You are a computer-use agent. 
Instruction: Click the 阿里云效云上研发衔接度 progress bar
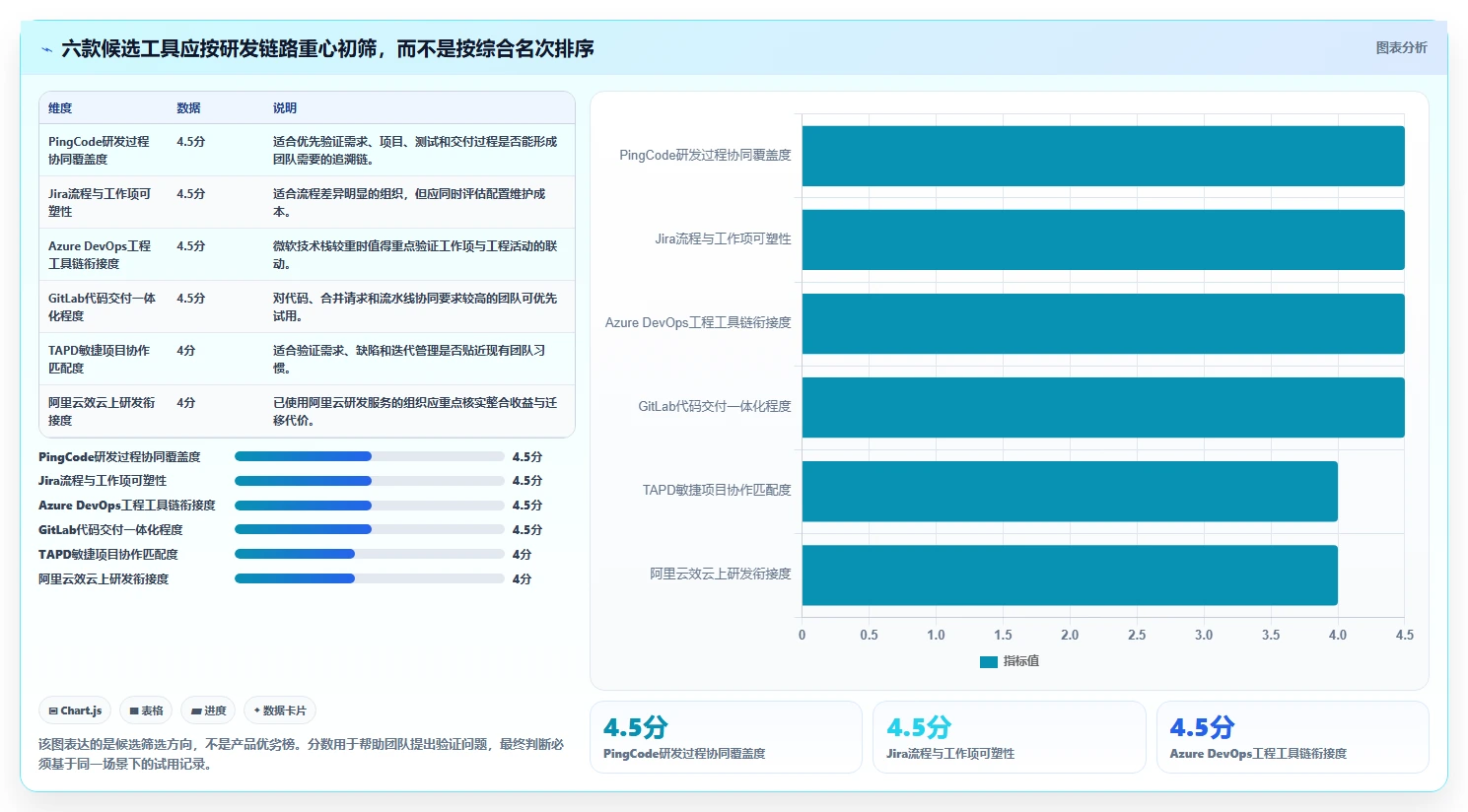370,578
